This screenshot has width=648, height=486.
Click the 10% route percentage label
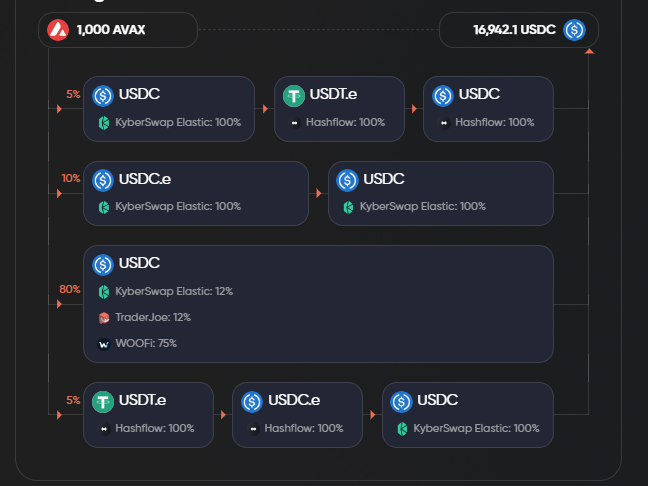(x=71, y=179)
